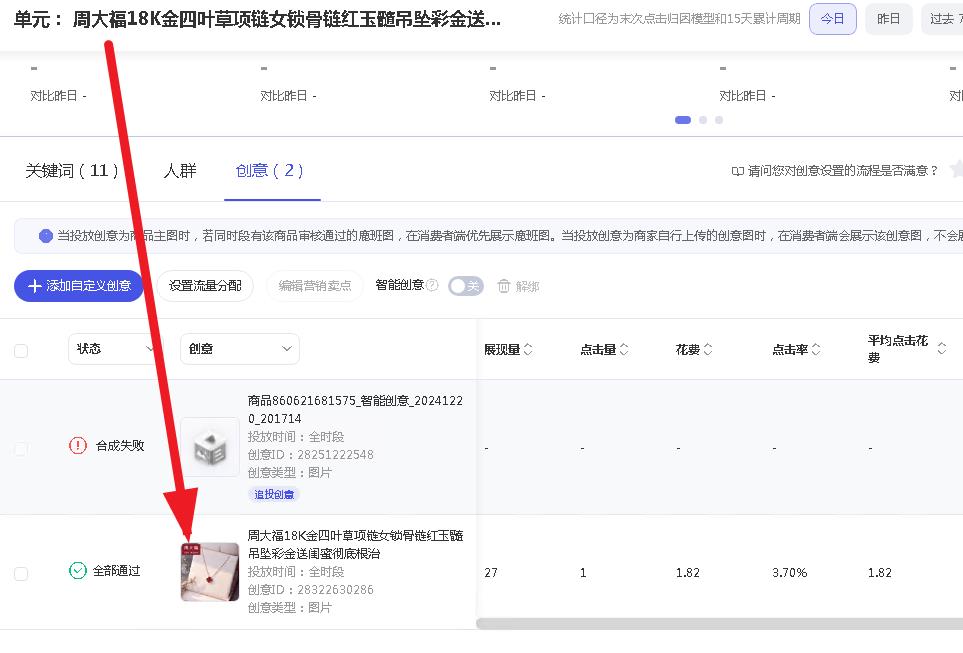Click the second carousel pagination dot
The image size is (963, 653).
[x=703, y=120]
